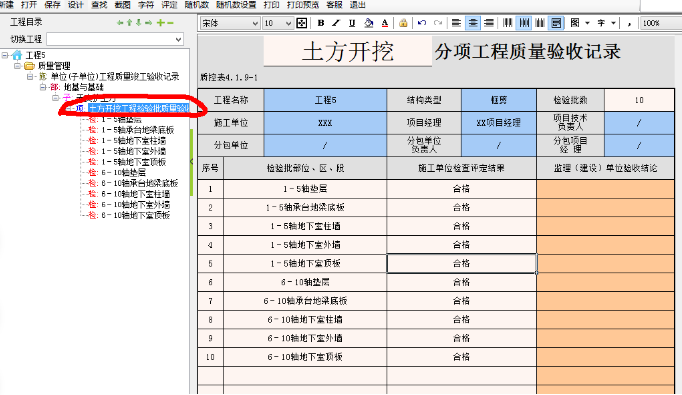Click the 工程5 project name cell
Viewport: 682px width, 395px height.
(x=325, y=100)
